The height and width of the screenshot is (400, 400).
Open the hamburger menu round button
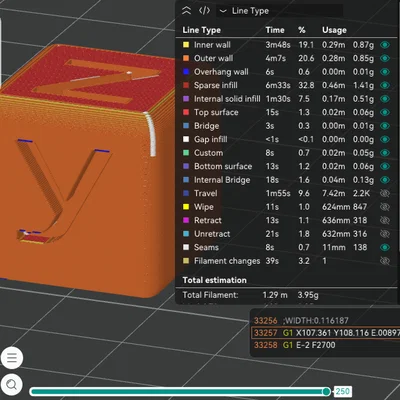(12, 358)
